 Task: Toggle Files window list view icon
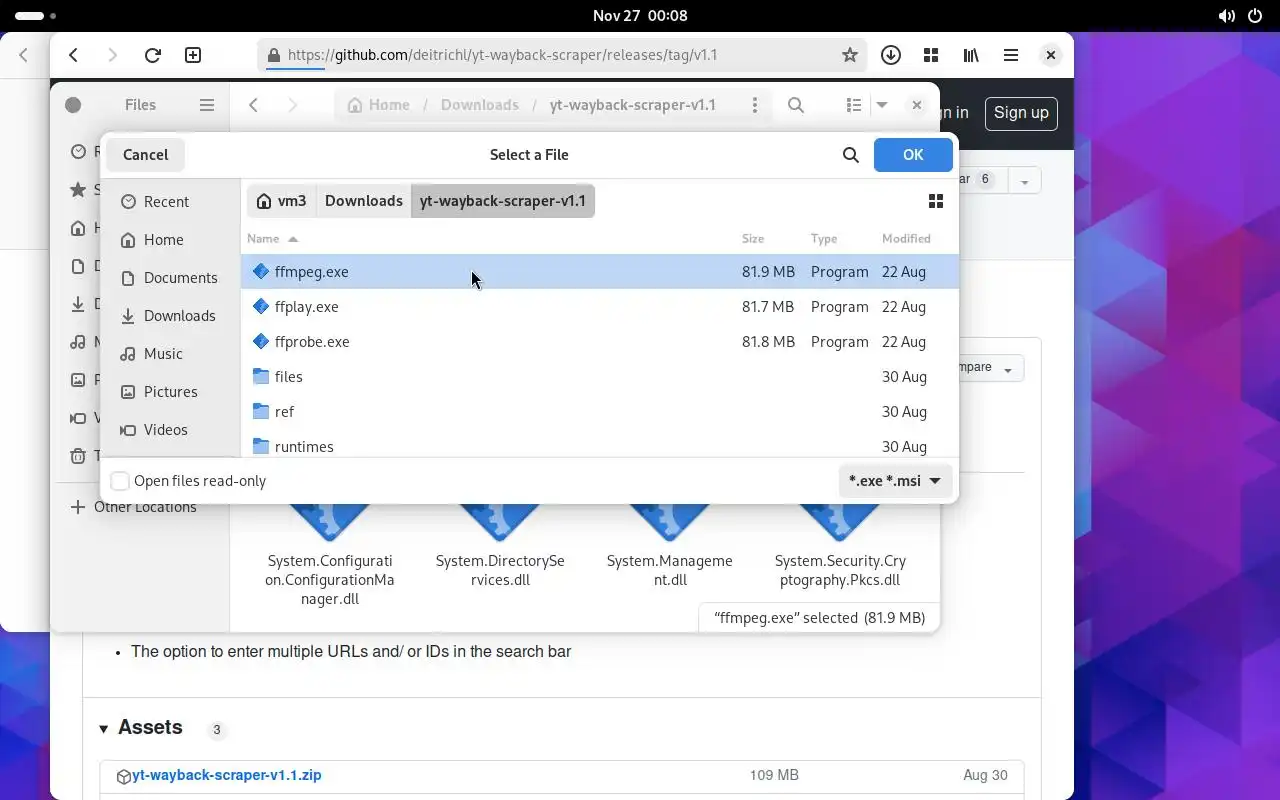[853, 105]
